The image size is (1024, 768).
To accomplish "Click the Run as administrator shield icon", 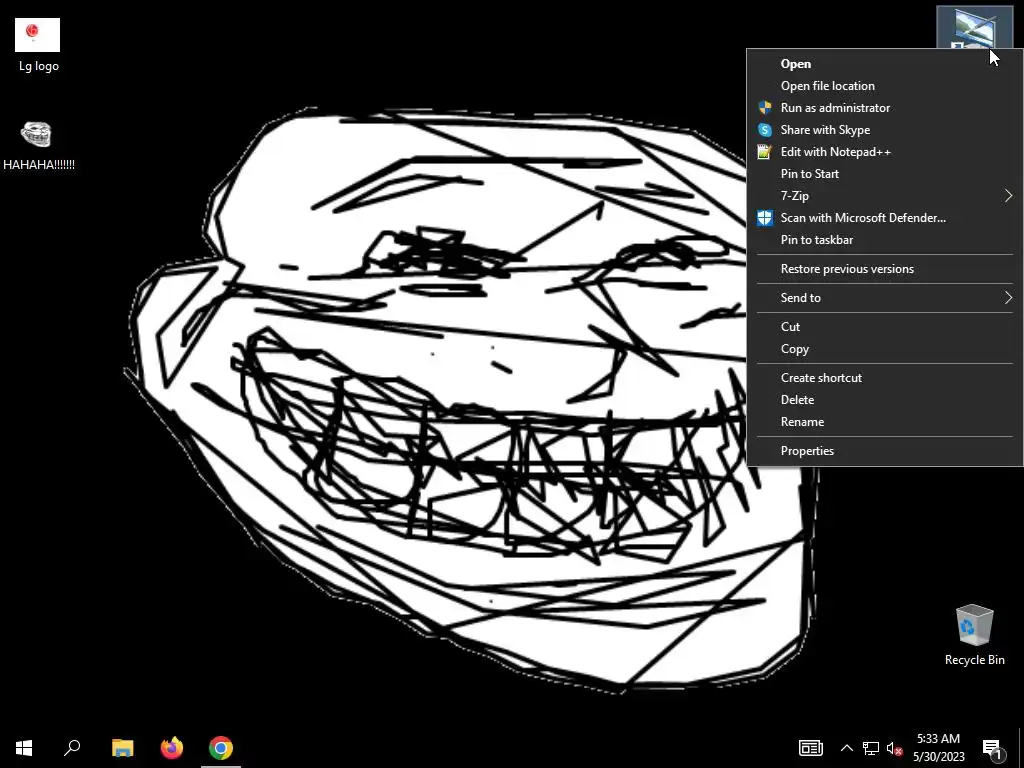I will tap(765, 108).
